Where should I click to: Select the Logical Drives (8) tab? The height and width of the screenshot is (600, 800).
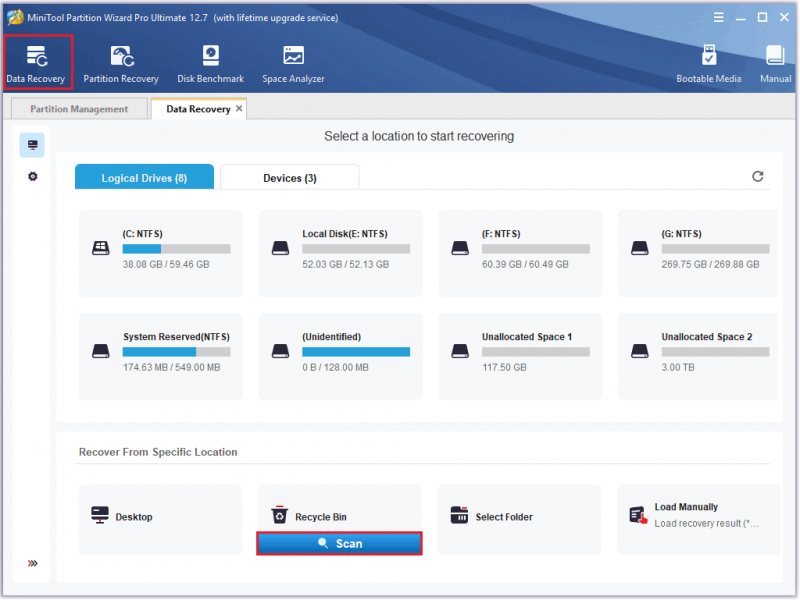144,177
